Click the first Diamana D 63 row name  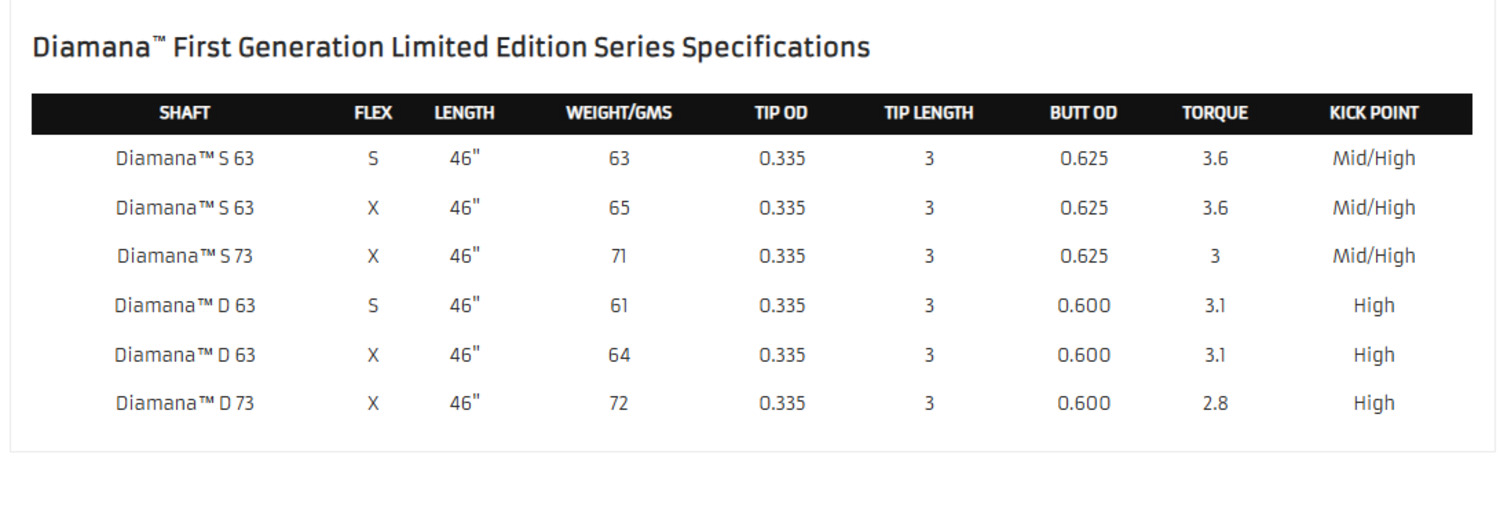[x=185, y=305]
